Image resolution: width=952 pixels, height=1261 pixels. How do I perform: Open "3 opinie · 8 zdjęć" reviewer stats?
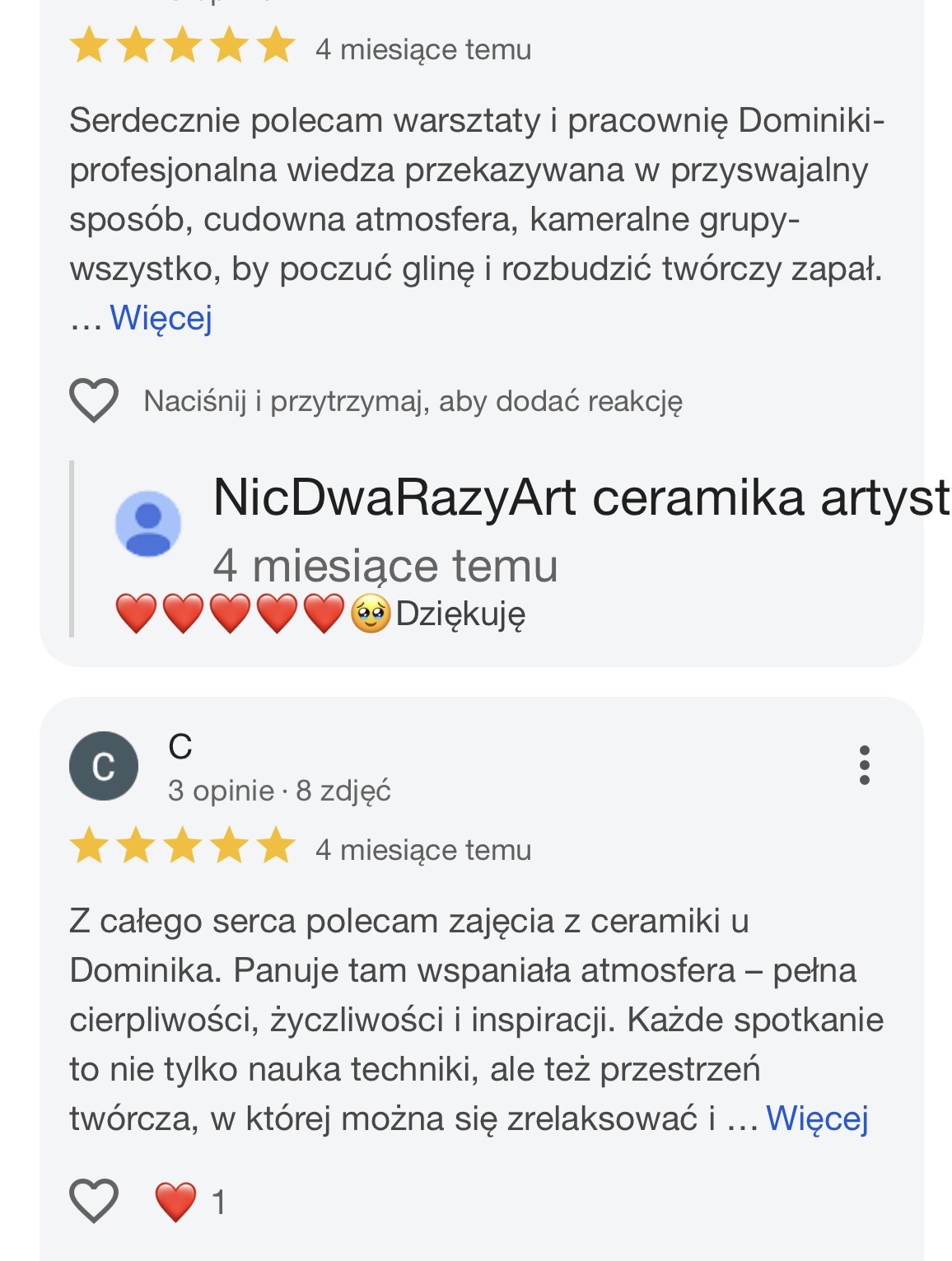pos(279,791)
